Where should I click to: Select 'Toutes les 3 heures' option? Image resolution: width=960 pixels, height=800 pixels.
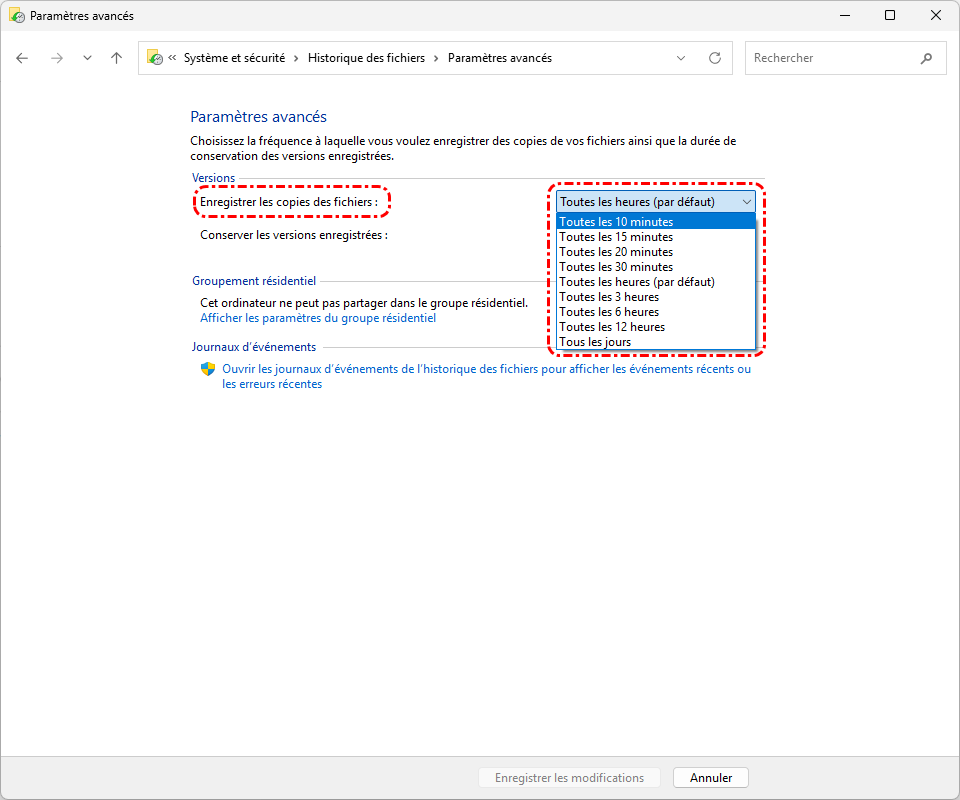click(x=609, y=297)
